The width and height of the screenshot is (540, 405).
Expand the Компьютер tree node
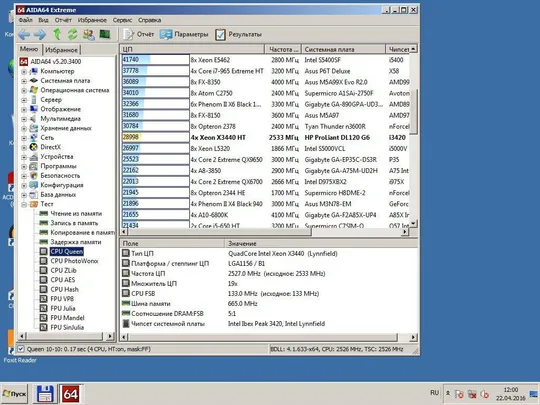(x=24, y=72)
